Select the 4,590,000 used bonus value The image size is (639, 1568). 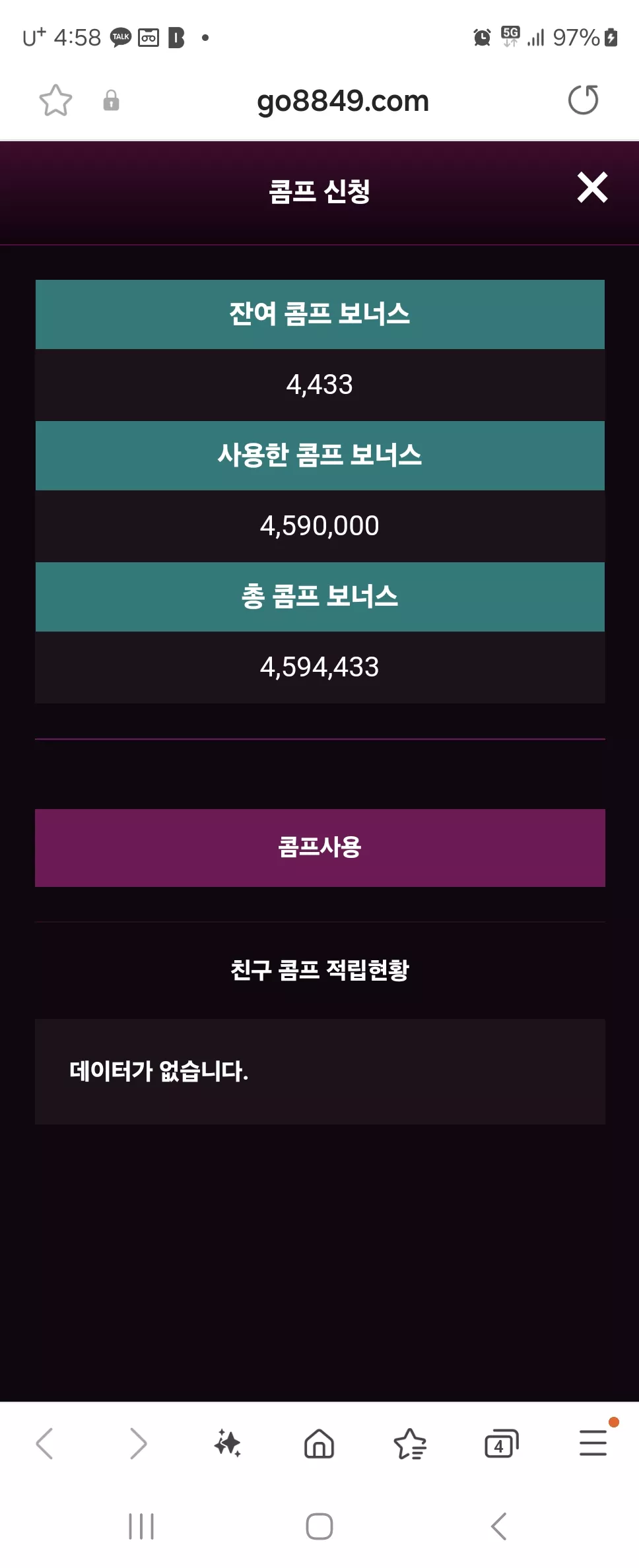coord(319,526)
